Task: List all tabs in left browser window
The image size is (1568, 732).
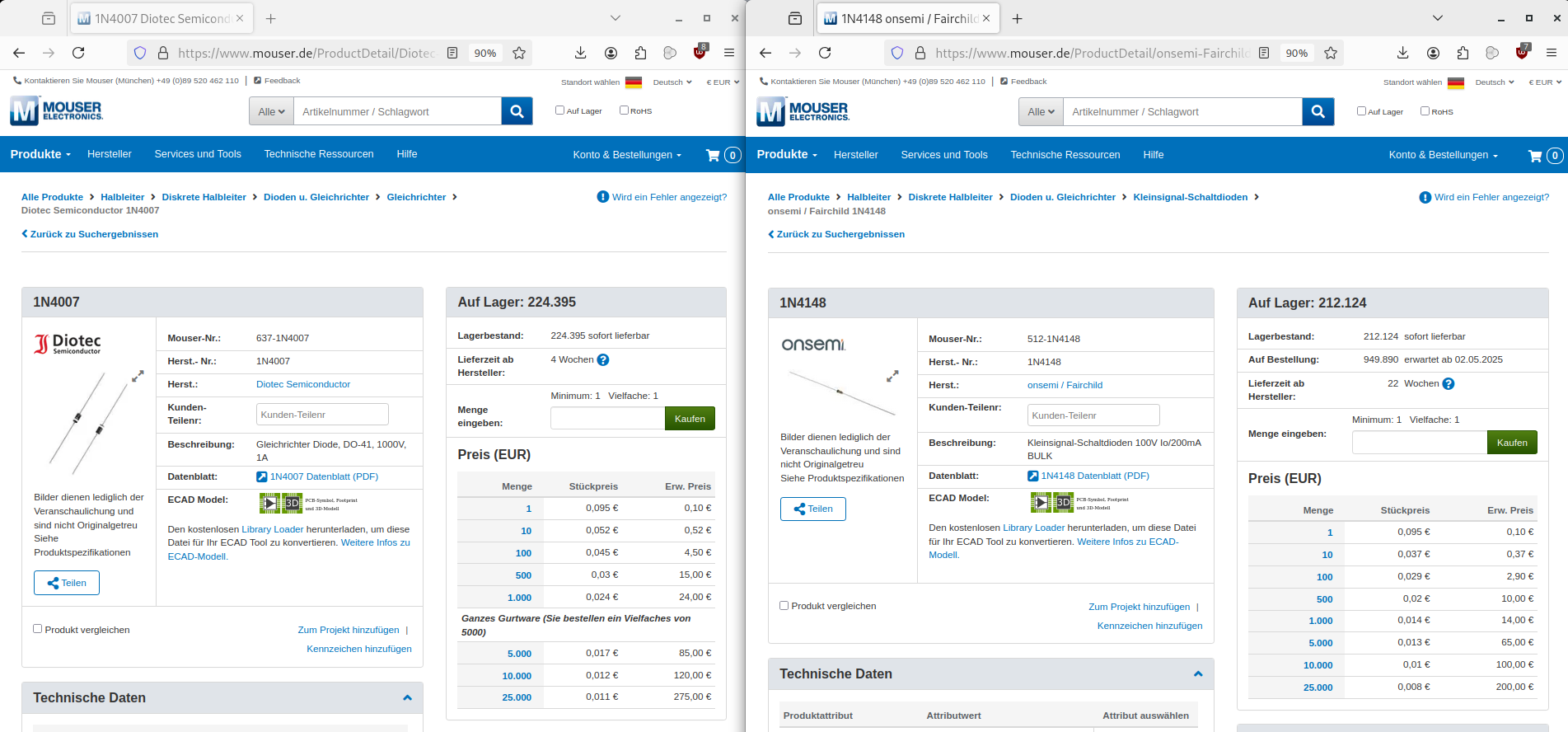Action: (615, 18)
